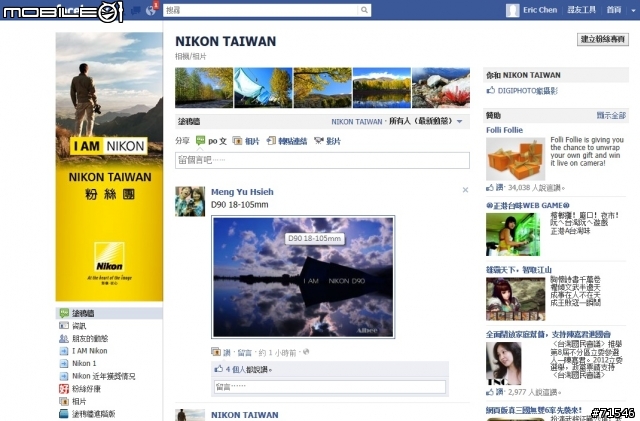This screenshot has width=640, height=421.
Task: Expand the wall filter dropdown arrow
Action: 460,122
